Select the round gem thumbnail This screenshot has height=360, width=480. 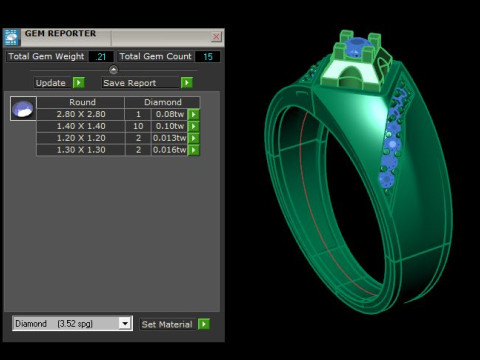[x=23, y=109]
